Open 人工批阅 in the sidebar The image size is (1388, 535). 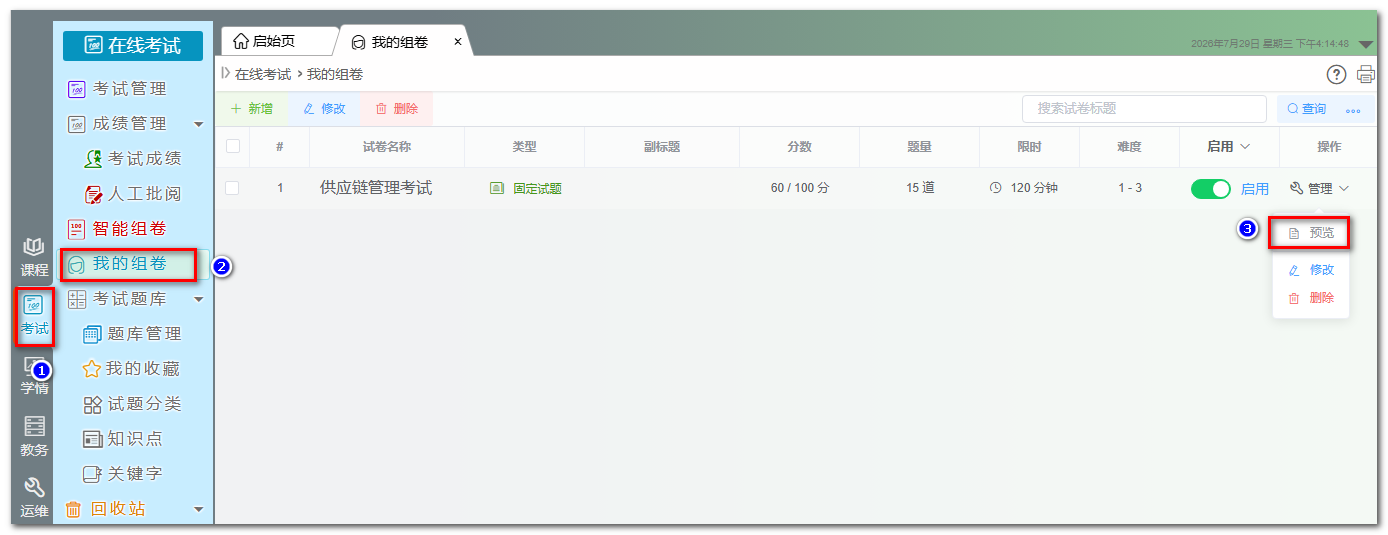pos(132,194)
